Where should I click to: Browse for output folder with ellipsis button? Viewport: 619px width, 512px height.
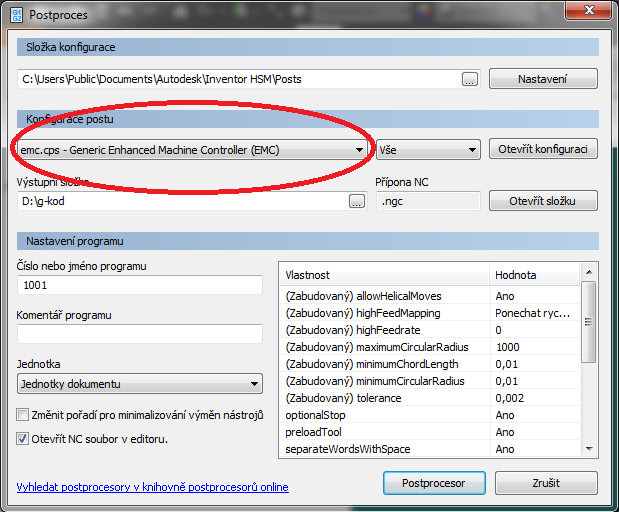click(356, 202)
